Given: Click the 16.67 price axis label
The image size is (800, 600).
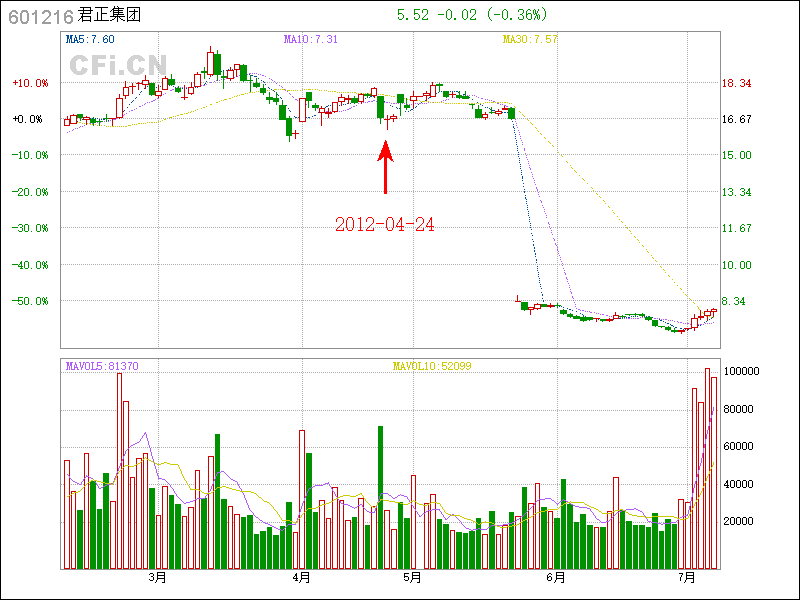Looking at the screenshot, I should point(737,119).
